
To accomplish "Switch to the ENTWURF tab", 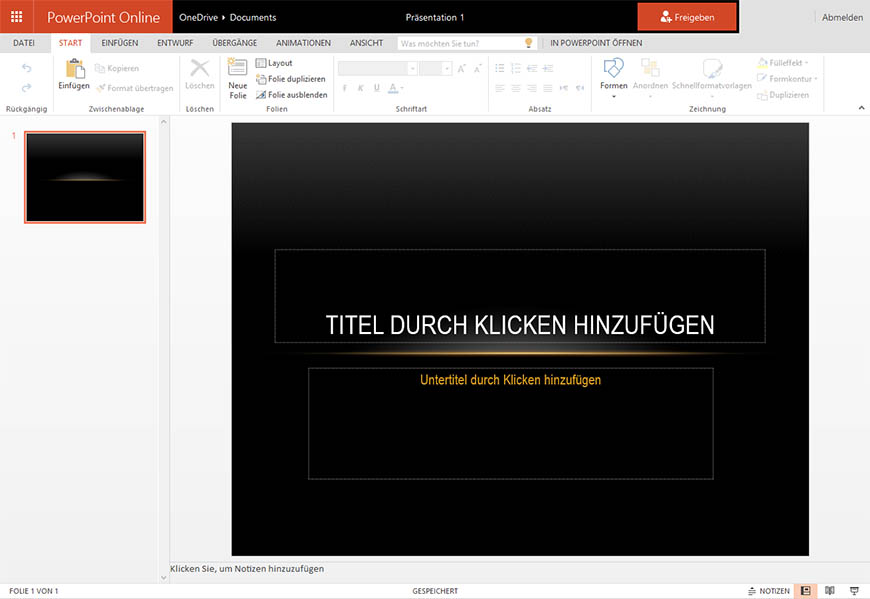I will tap(175, 43).
